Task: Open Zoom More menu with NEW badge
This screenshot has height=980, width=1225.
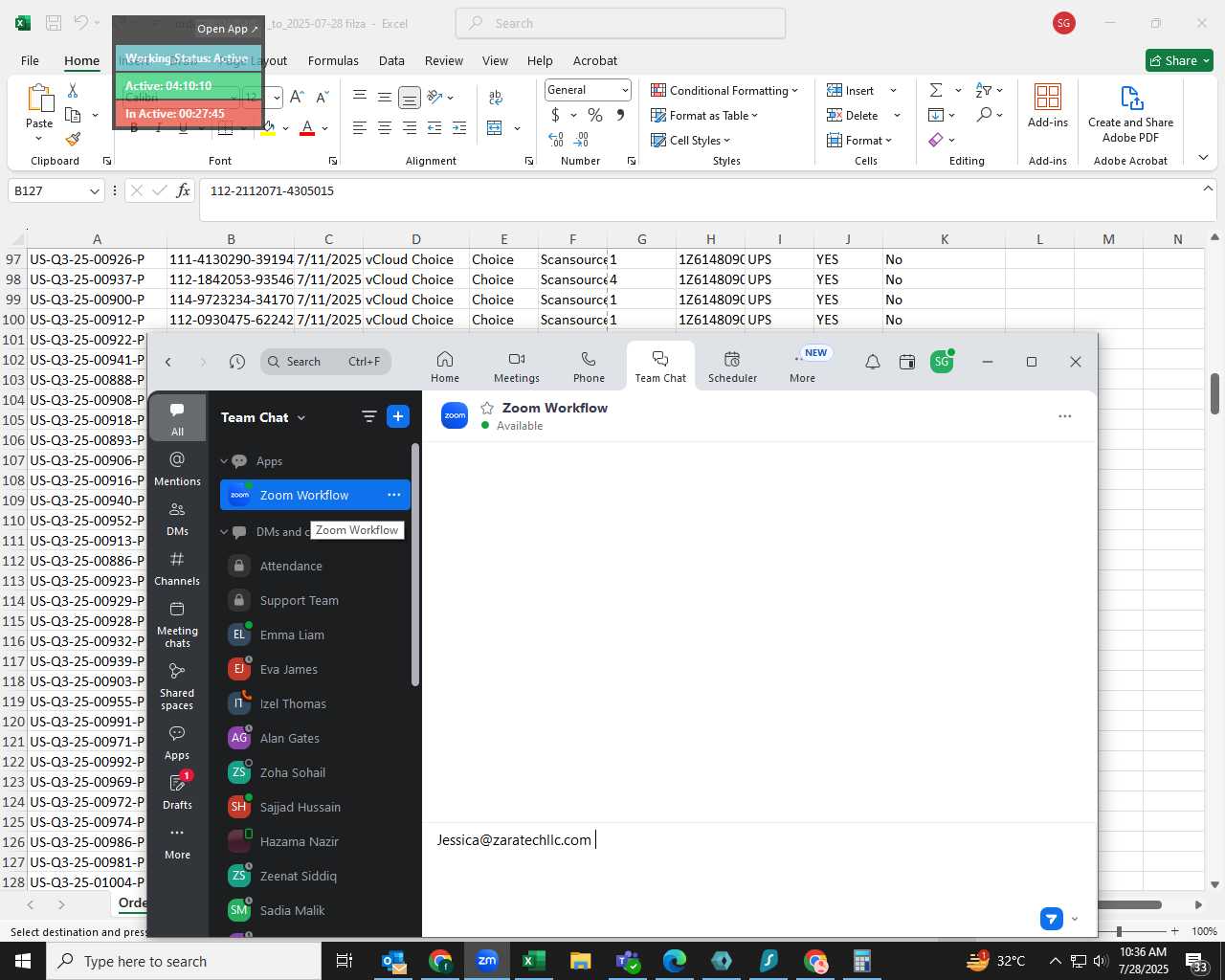Action: pos(804,367)
